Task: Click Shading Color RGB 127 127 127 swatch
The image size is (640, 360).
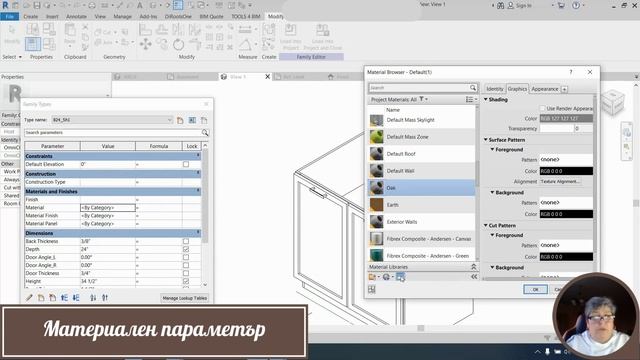Action: coord(566,118)
